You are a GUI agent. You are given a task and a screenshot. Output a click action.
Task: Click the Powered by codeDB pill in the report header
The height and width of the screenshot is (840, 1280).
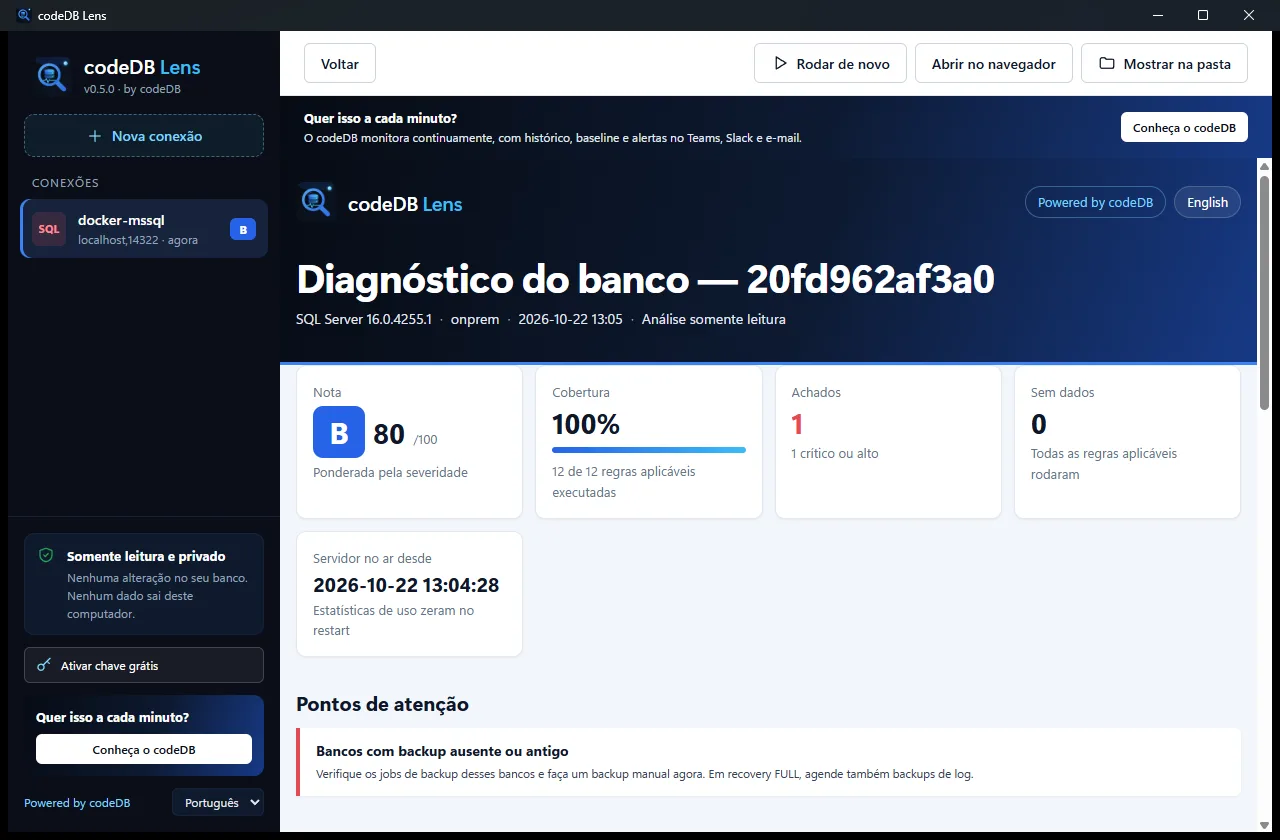[x=1095, y=202]
